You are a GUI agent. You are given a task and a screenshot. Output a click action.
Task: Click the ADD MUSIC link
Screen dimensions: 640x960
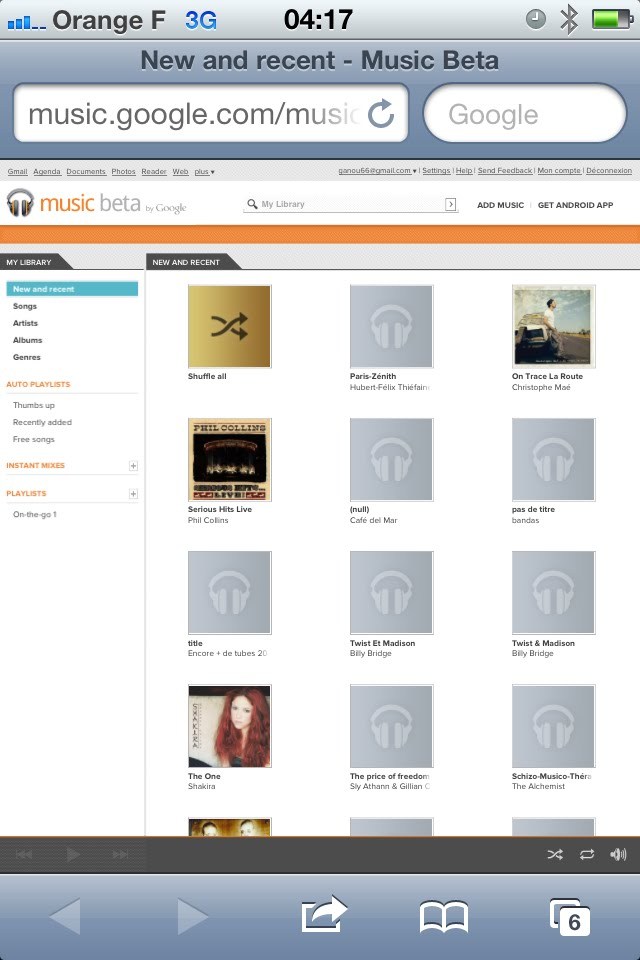coord(500,205)
